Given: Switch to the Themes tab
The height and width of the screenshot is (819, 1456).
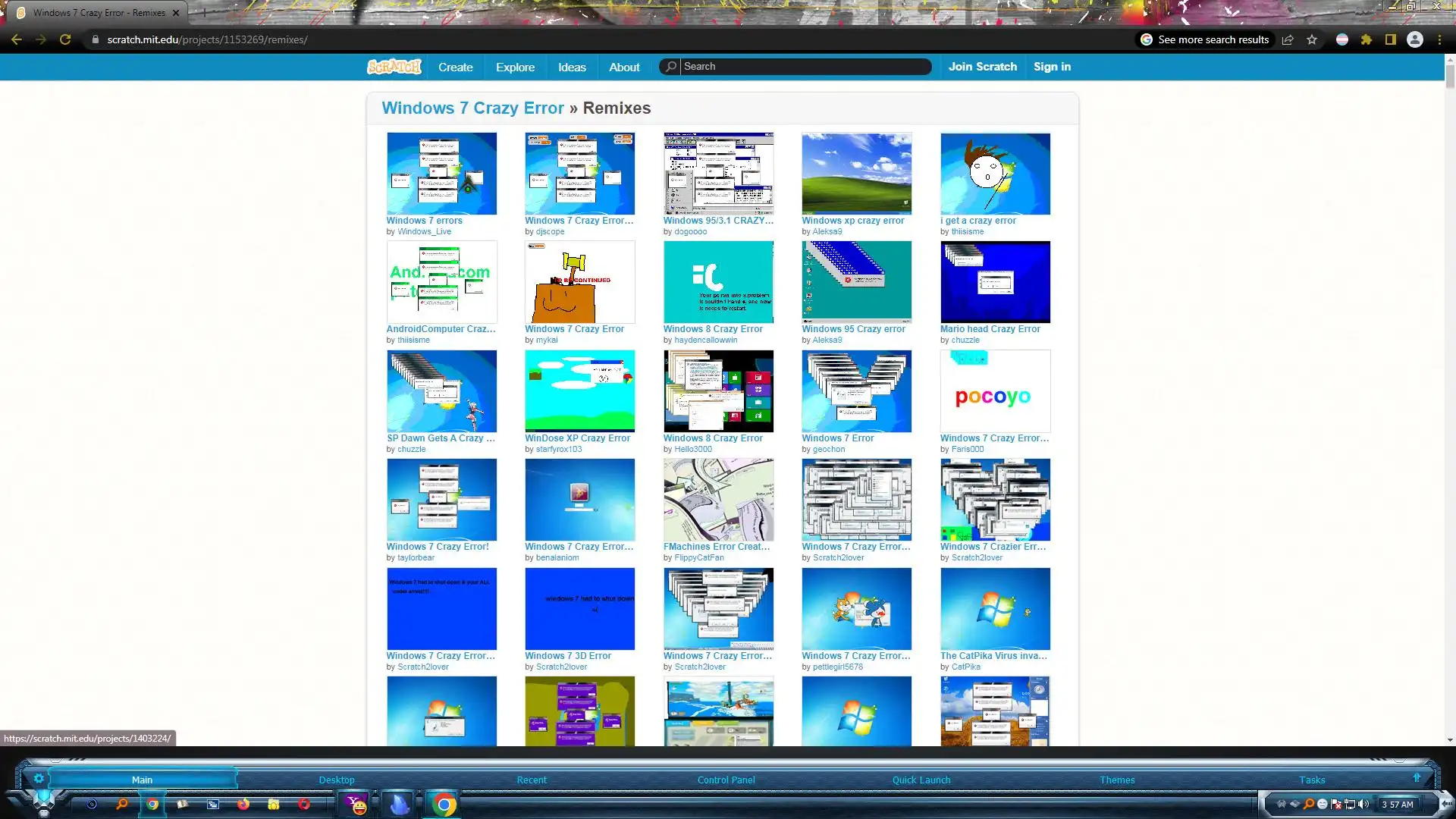Looking at the screenshot, I should [x=1117, y=780].
